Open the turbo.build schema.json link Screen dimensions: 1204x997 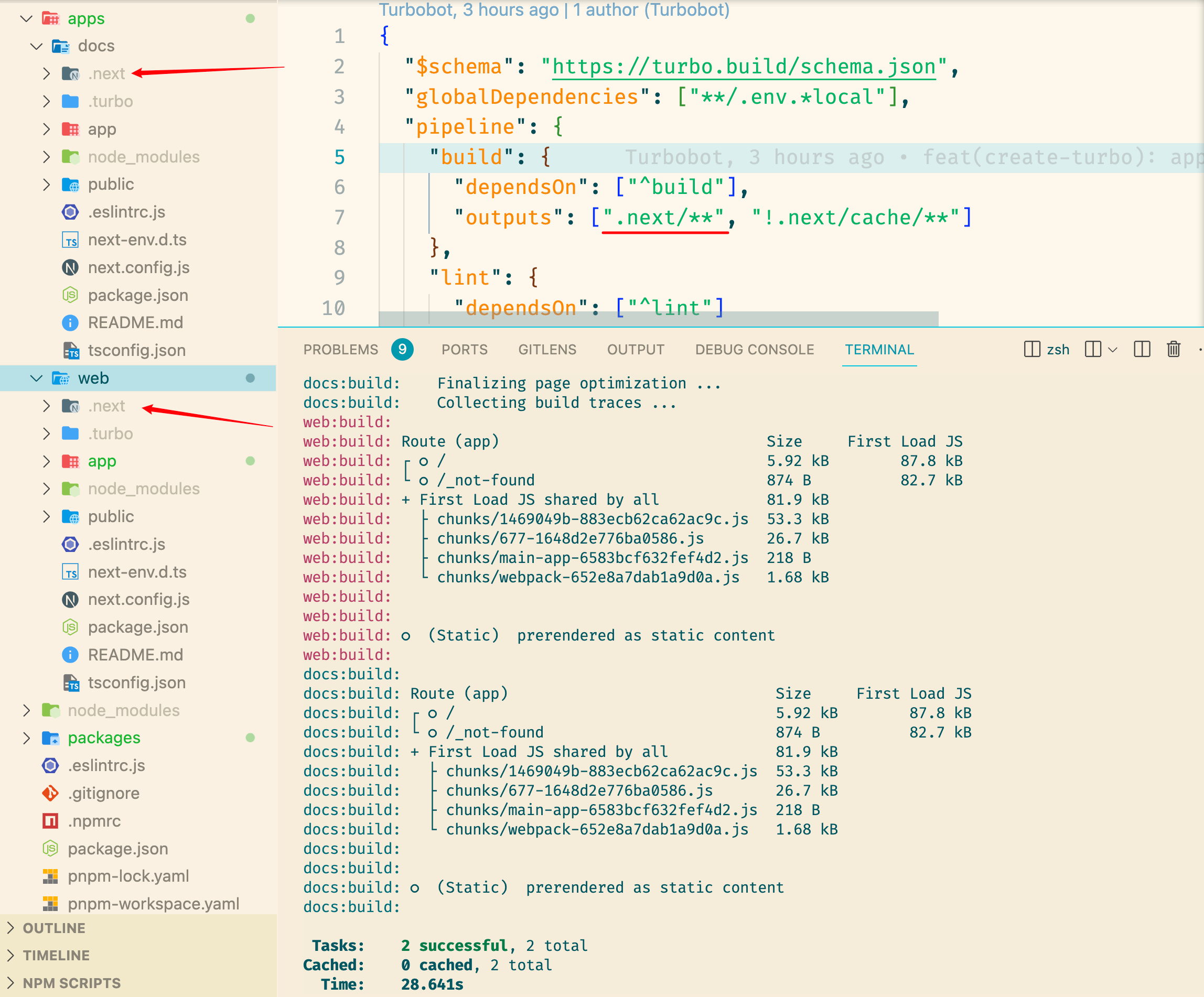744,67
